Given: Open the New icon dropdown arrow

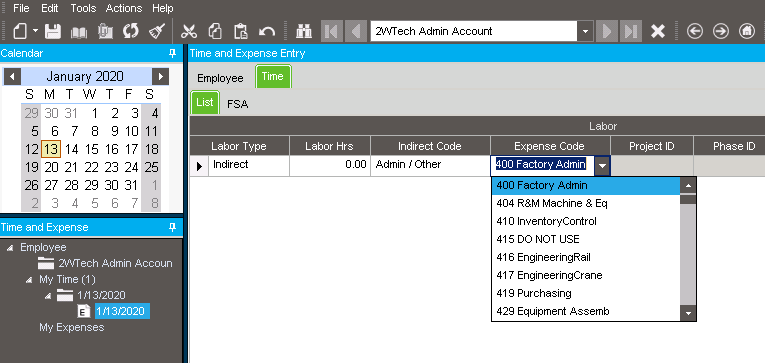Looking at the screenshot, I should (x=35, y=32).
